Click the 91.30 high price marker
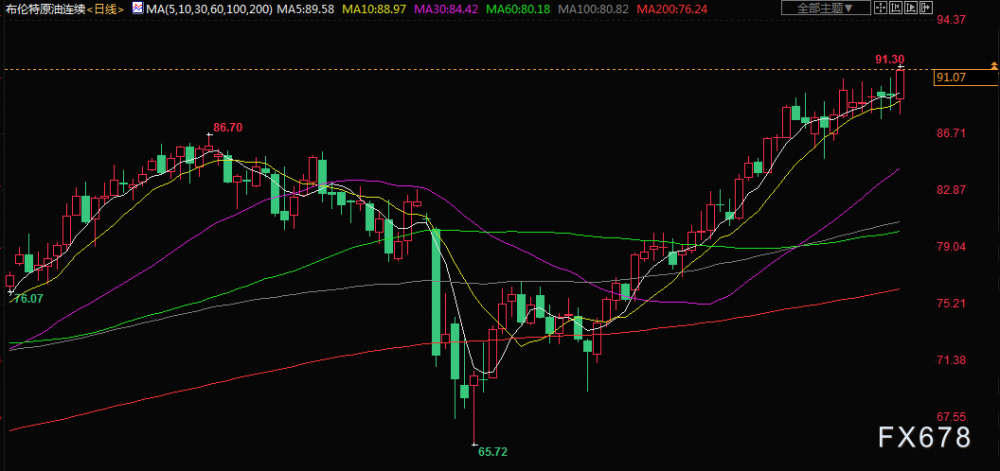Viewport: 1000px width, 471px height. (x=889, y=60)
